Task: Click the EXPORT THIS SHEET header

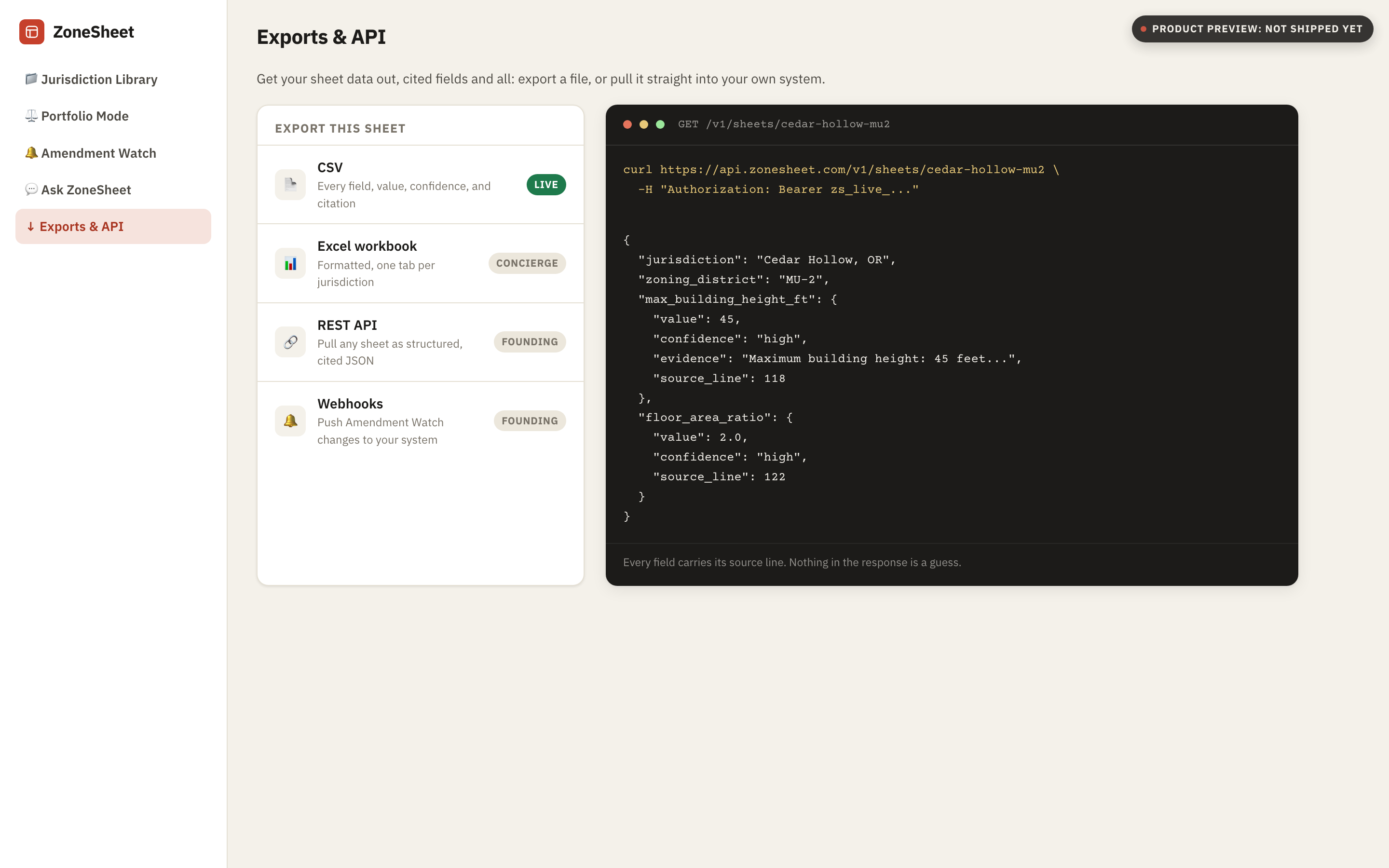Action: click(x=340, y=128)
